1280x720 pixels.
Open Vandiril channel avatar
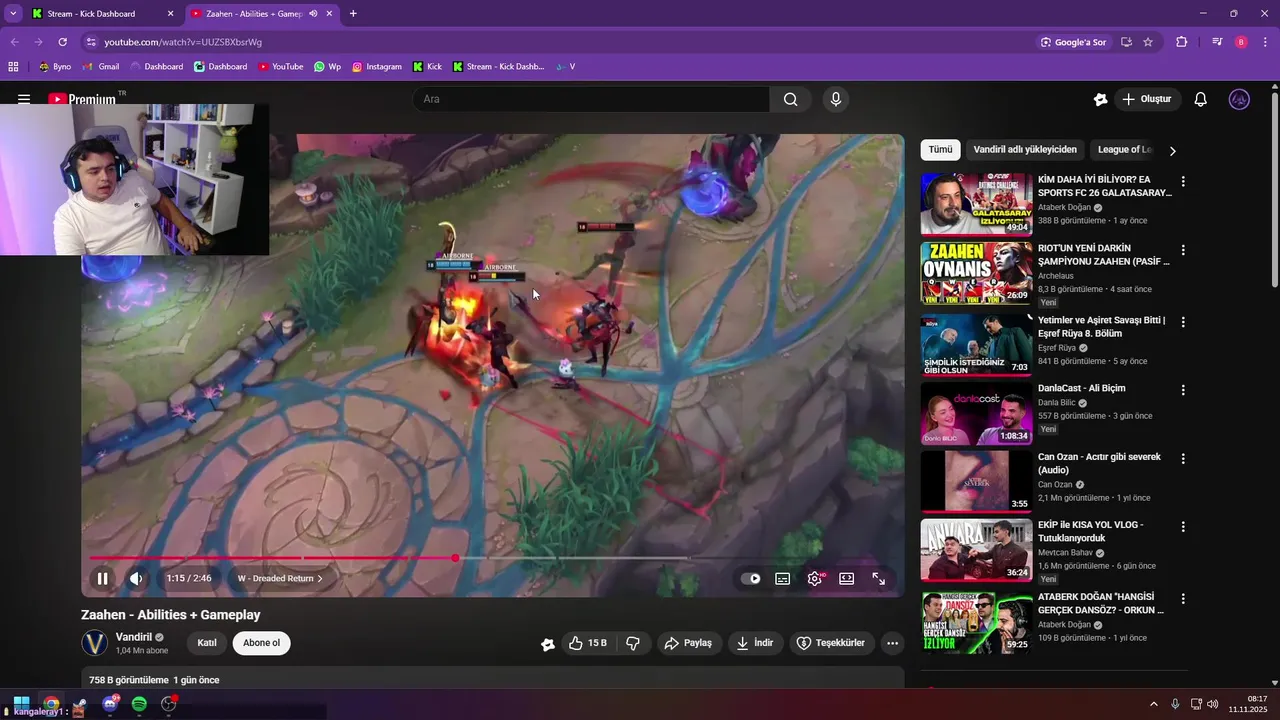point(95,643)
